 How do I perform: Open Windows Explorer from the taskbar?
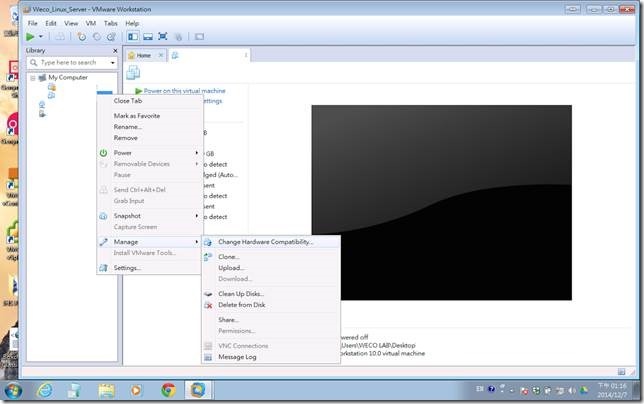(x=106, y=390)
